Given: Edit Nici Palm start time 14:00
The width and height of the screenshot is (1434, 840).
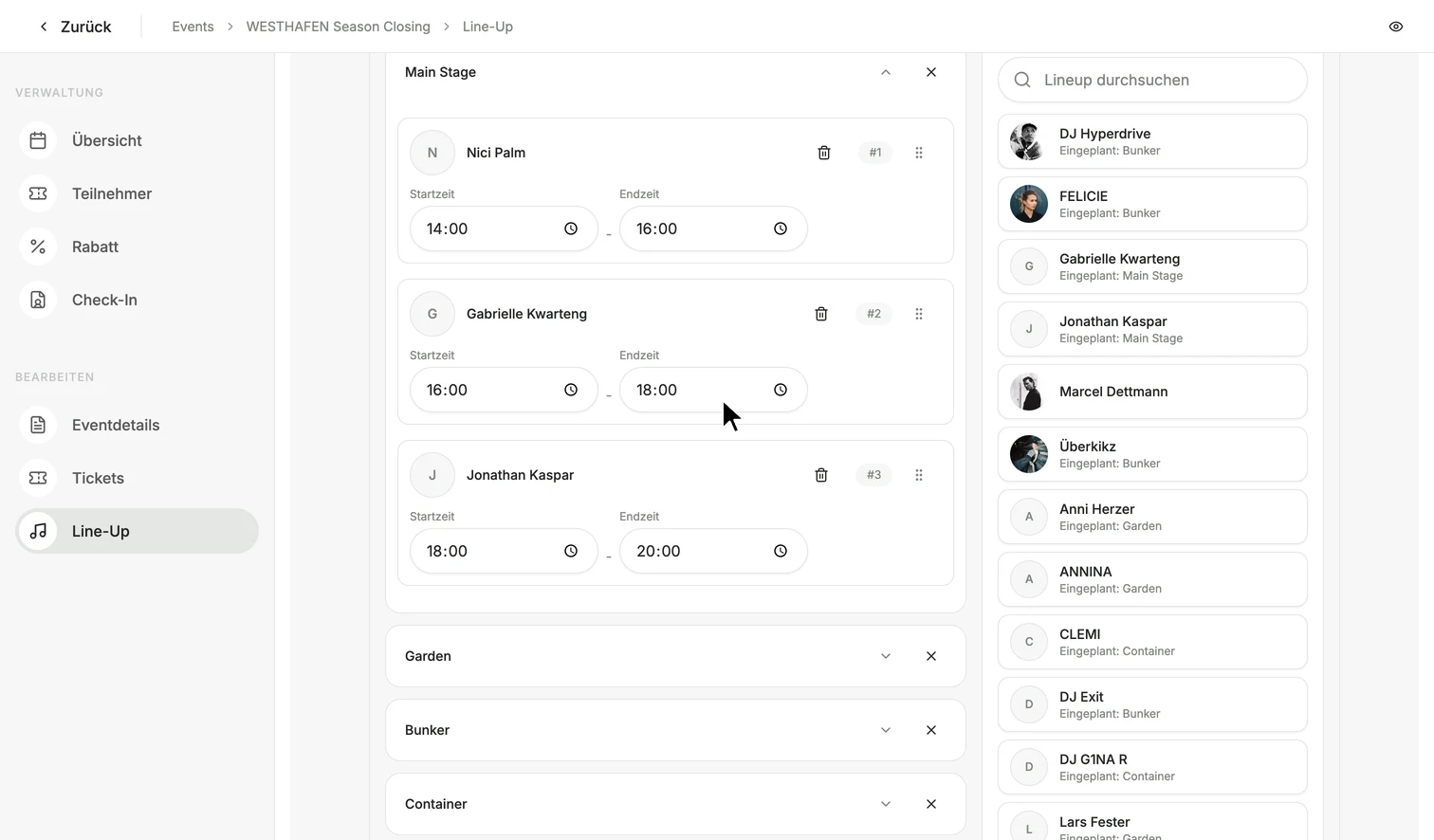Looking at the screenshot, I should [x=504, y=228].
